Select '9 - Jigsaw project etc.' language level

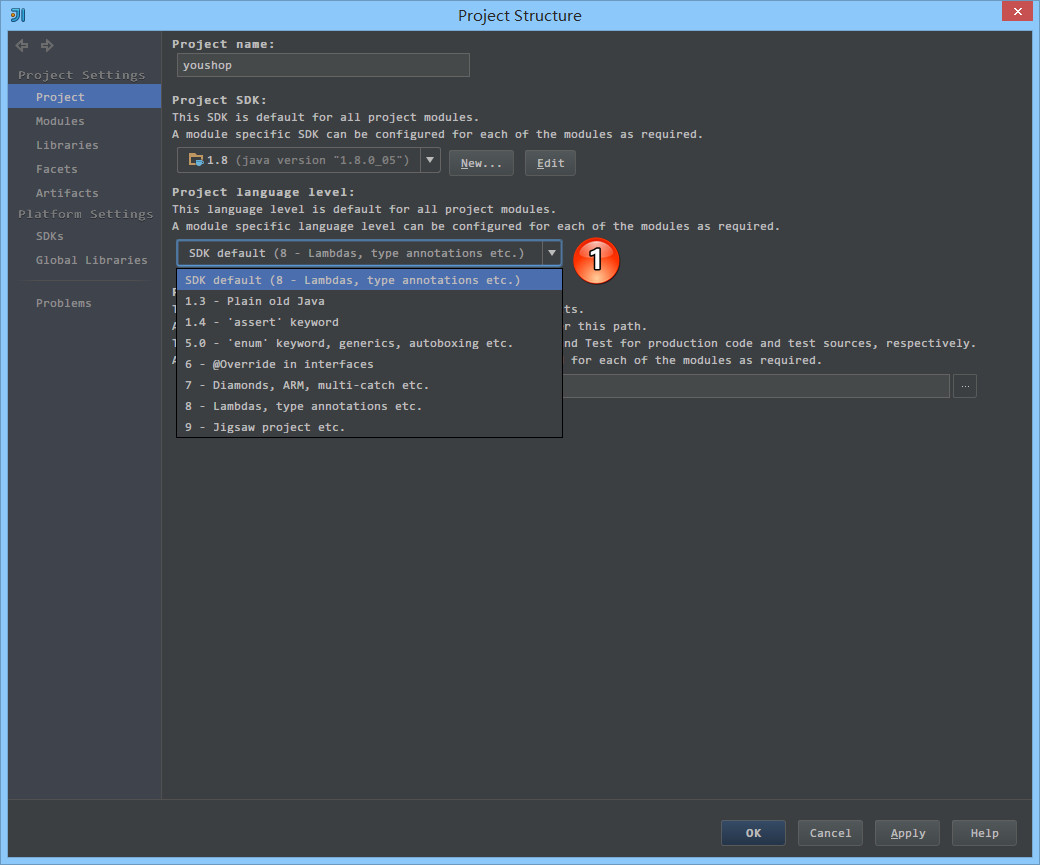(x=265, y=427)
